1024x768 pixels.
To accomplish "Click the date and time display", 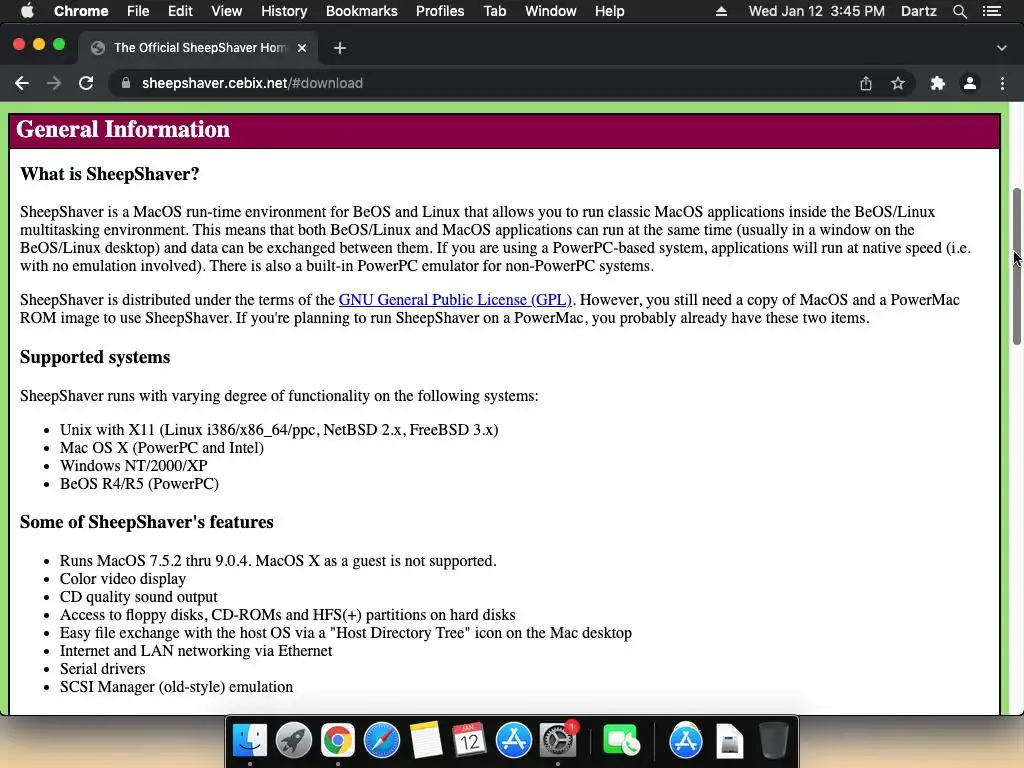I will tap(816, 11).
